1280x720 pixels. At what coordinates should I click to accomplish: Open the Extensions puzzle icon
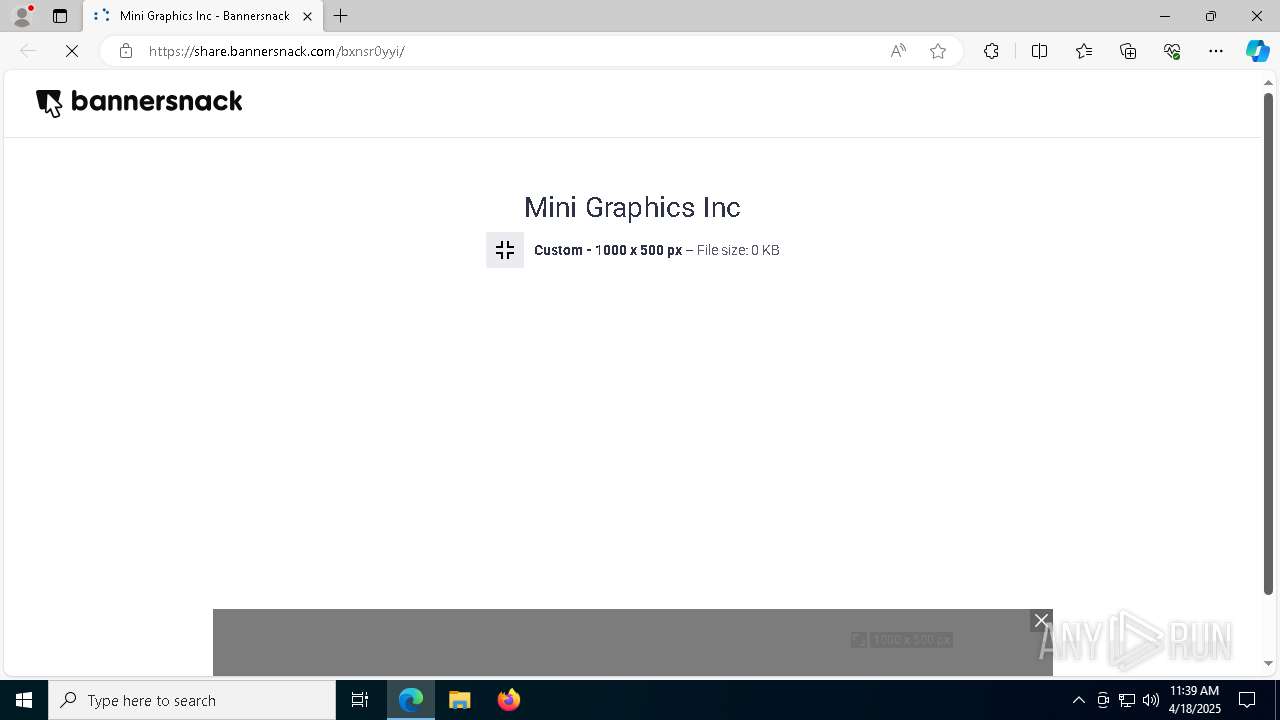coord(991,51)
